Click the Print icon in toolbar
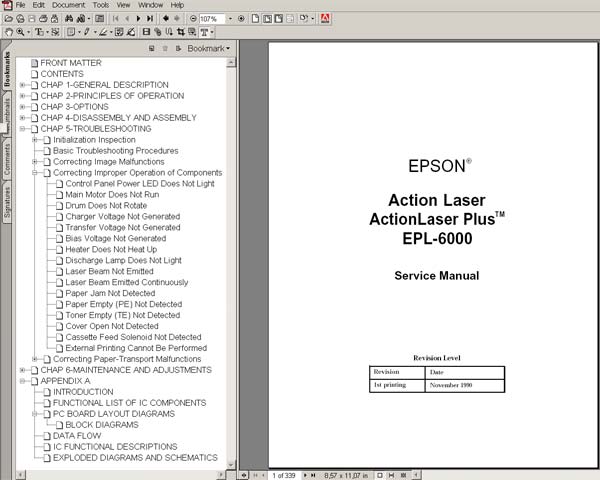The image size is (600, 480). [x=43, y=18]
